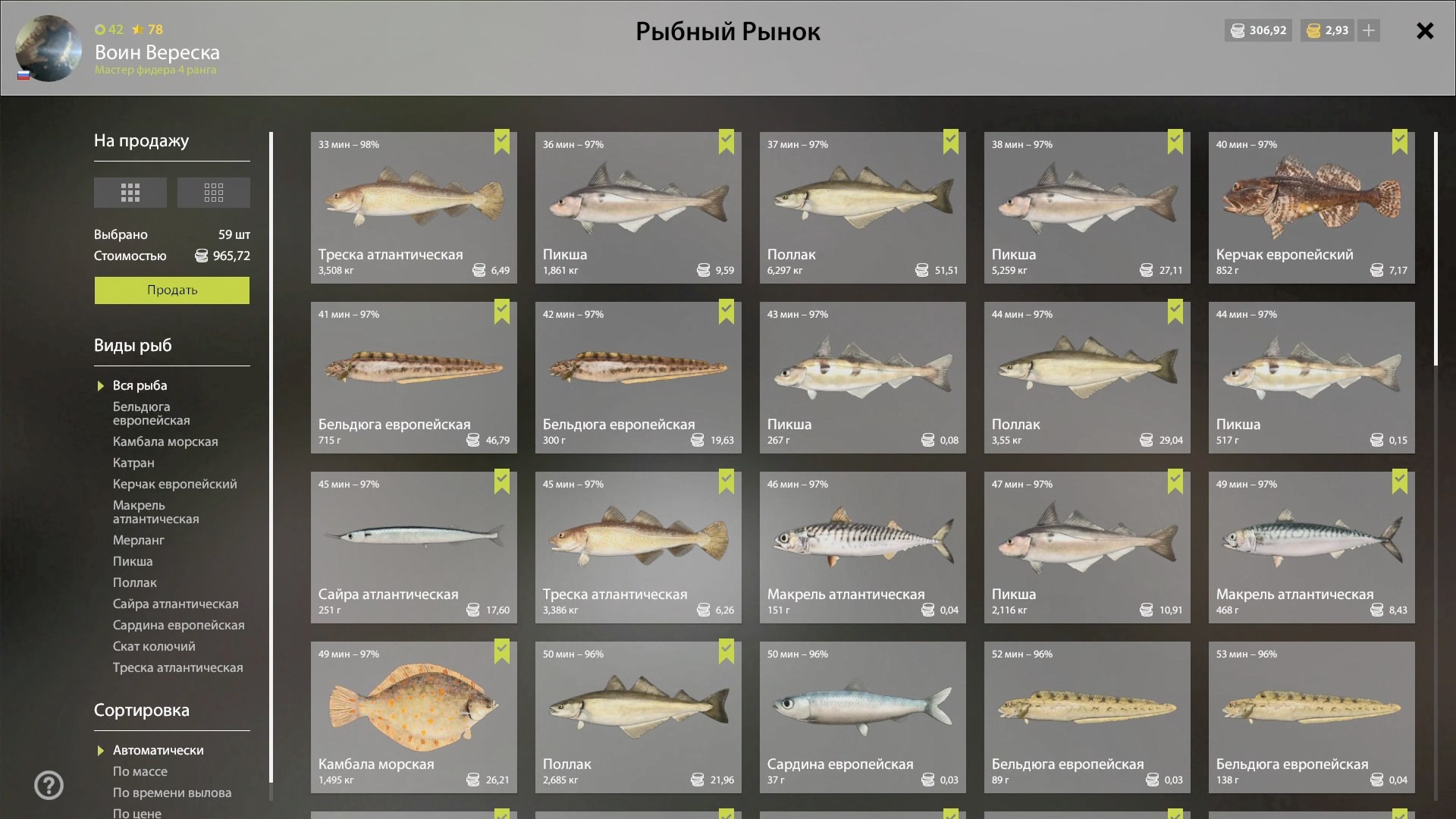
Task: Click the rank title Мастер фидера 4 ранга
Action: tap(155, 70)
